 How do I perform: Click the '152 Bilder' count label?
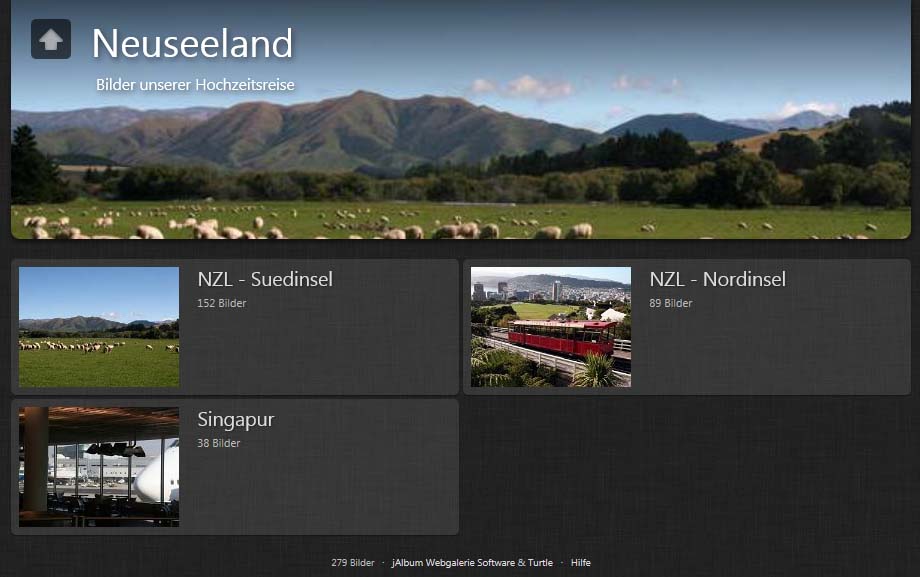tap(221, 303)
